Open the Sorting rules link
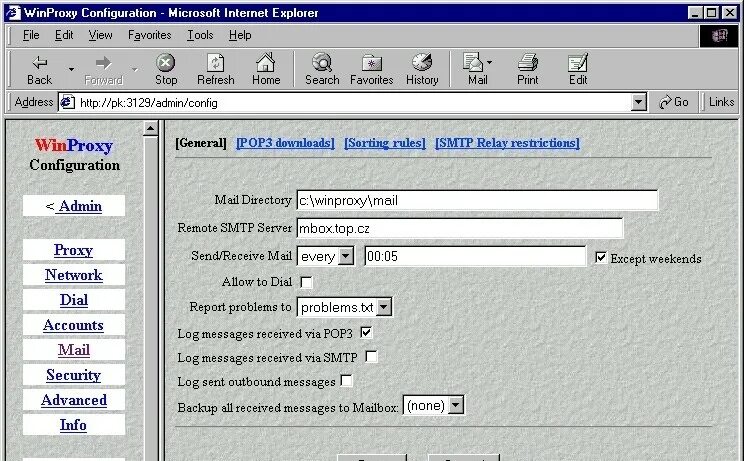 (385, 143)
